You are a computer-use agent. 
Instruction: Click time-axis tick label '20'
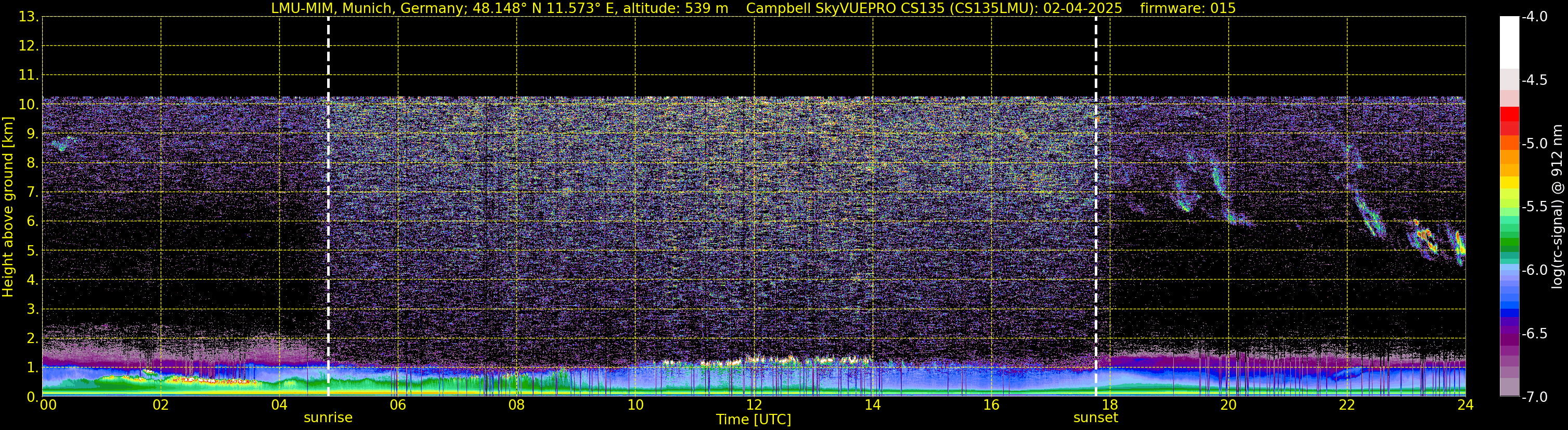(1228, 405)
